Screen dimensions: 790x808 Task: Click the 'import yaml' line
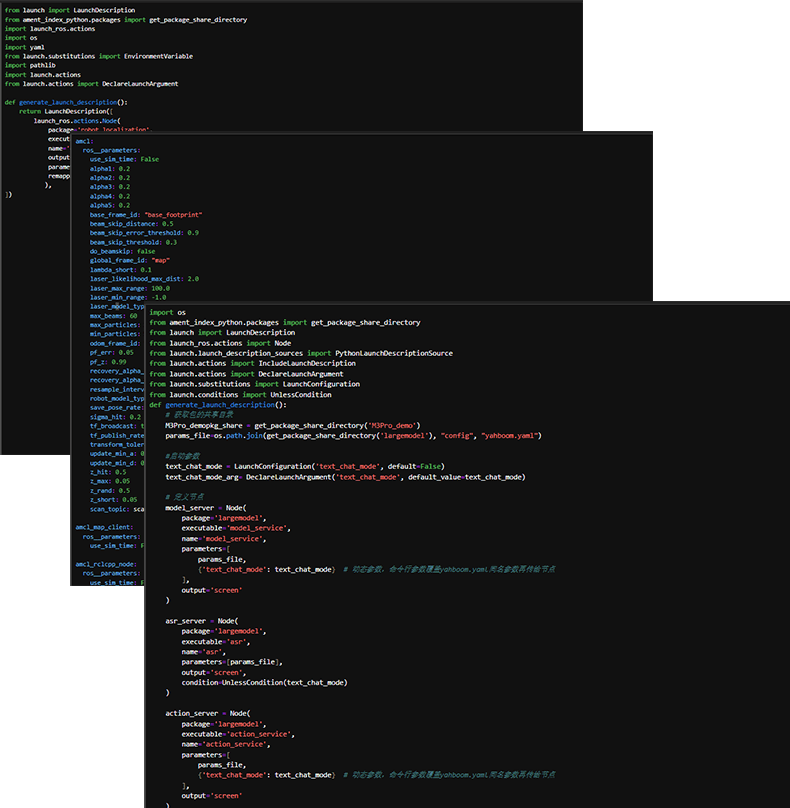(x=25, y=47)
